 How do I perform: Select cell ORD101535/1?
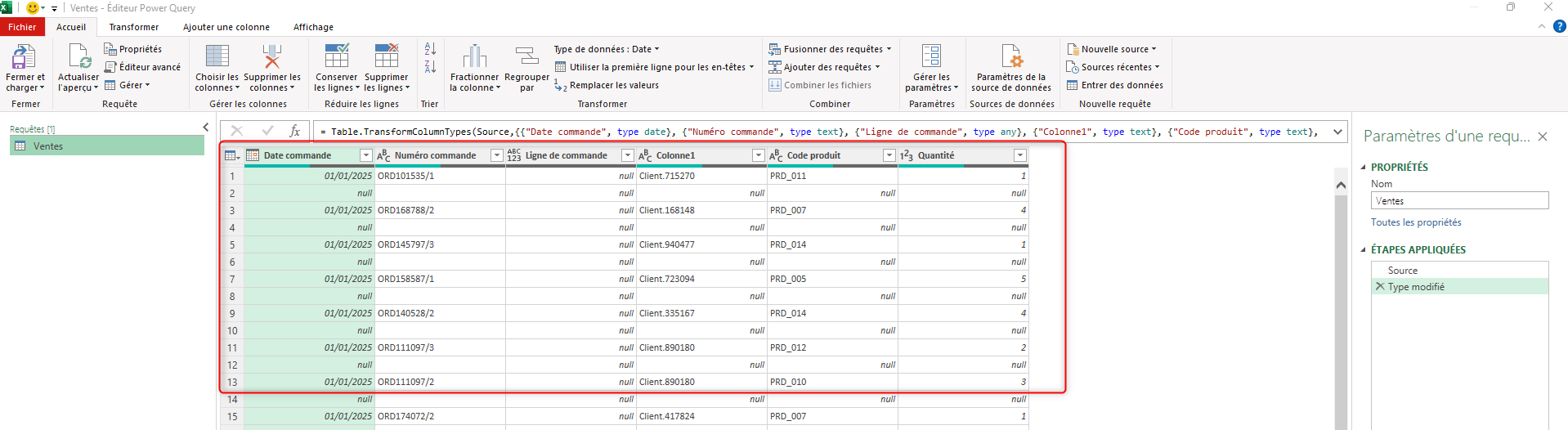[440, 176]
